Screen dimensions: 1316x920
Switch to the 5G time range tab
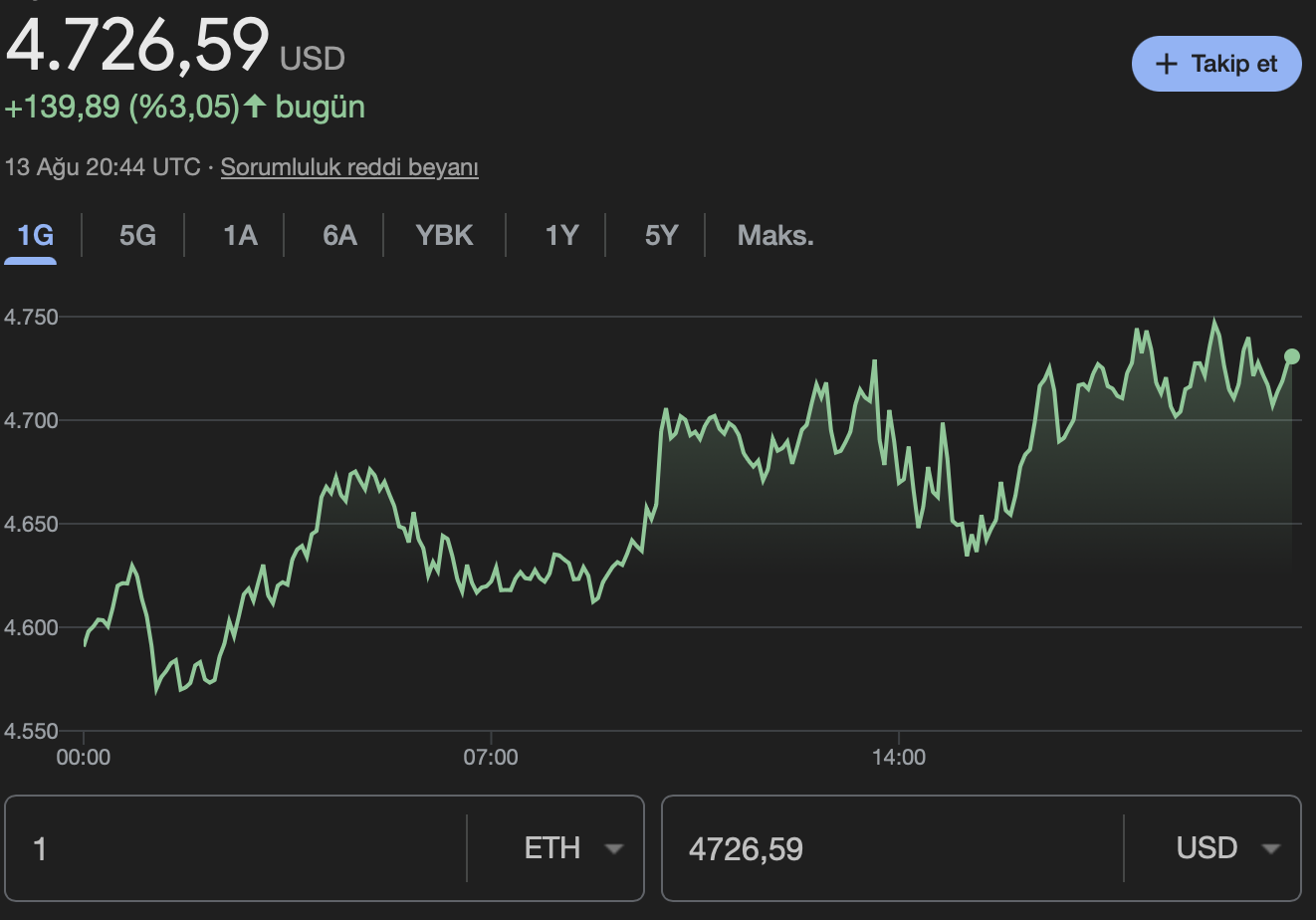[137, 236]
